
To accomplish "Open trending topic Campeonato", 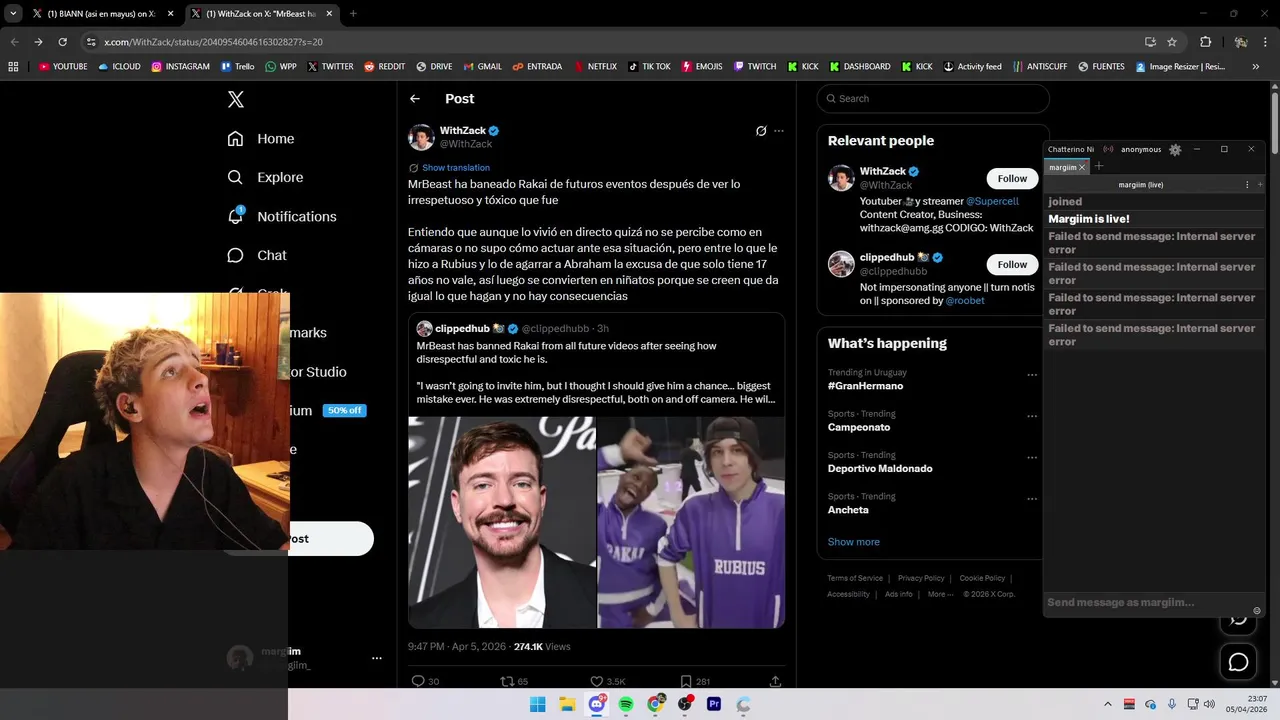I will pos(859,427).
